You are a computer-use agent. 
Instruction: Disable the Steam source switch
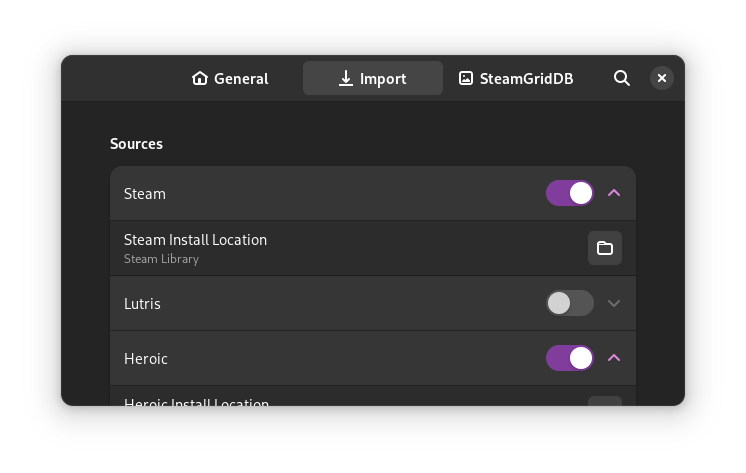[570, 193]
